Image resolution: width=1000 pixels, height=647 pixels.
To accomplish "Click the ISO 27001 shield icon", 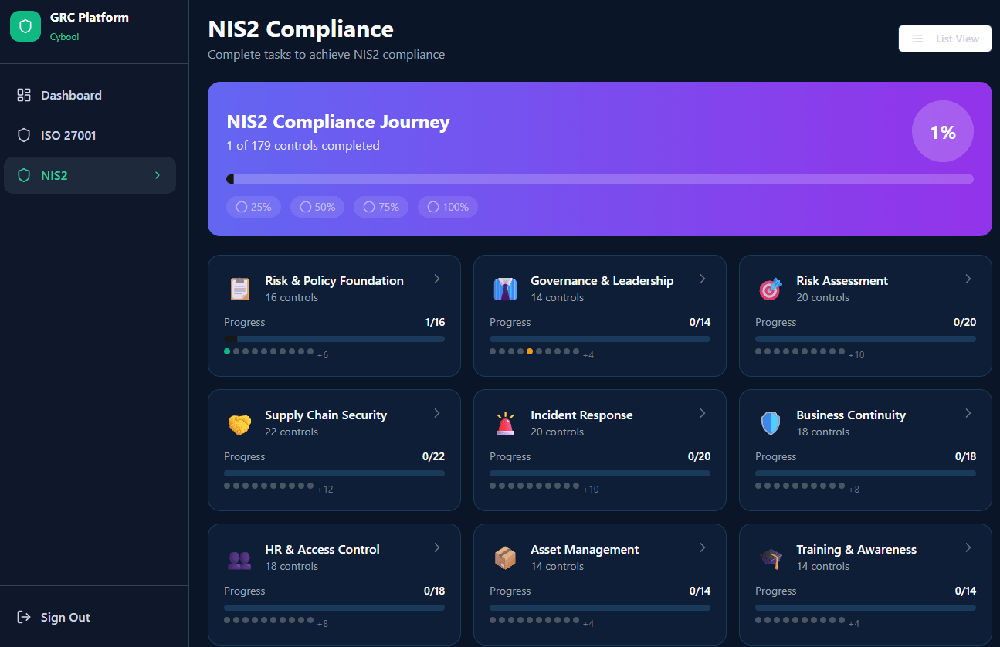I will pos(24,135).
